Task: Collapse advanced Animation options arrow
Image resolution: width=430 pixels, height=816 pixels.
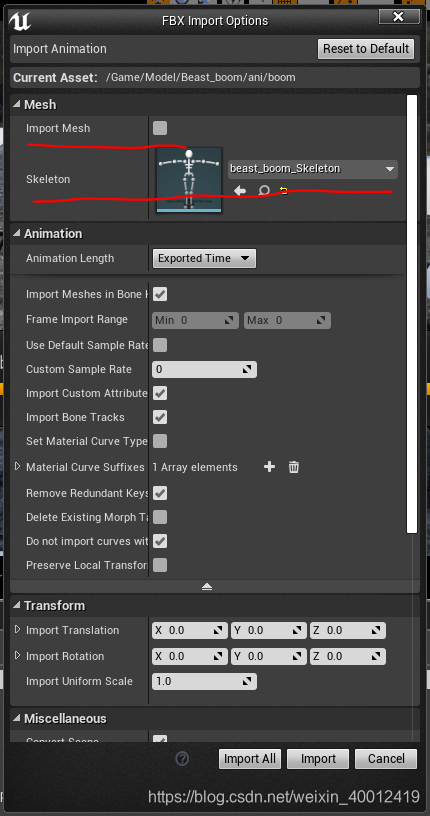Action: coord(207,586)
